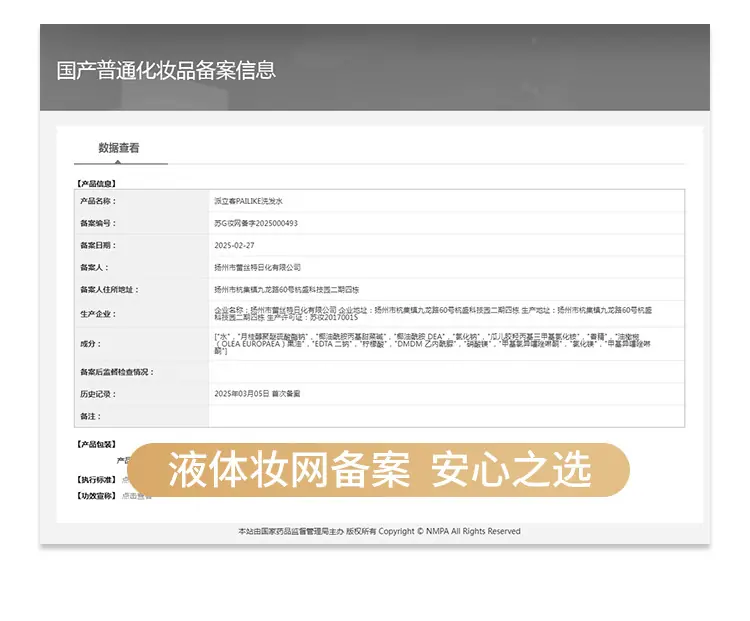The height and width of the screenshot is (621, 750).
Task: Select the 备案人住所地址 row label
Action: pos(109,289)
